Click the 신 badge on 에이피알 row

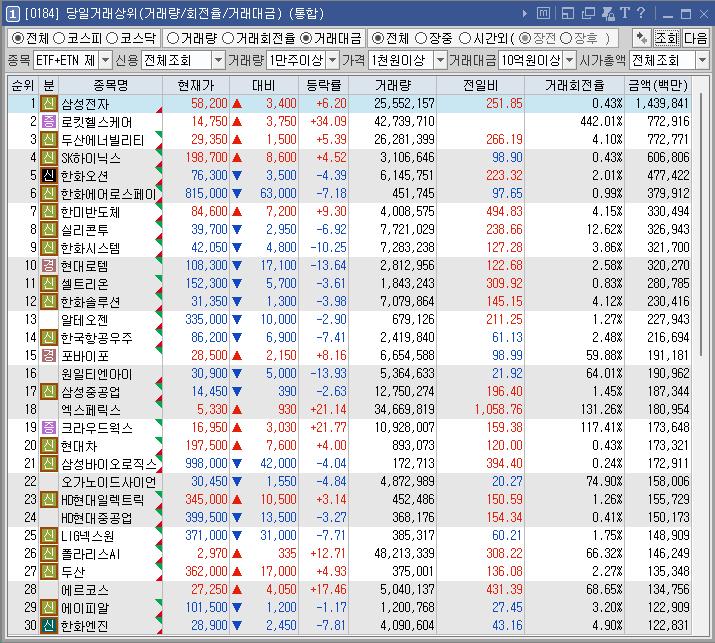tap(48, 607)
